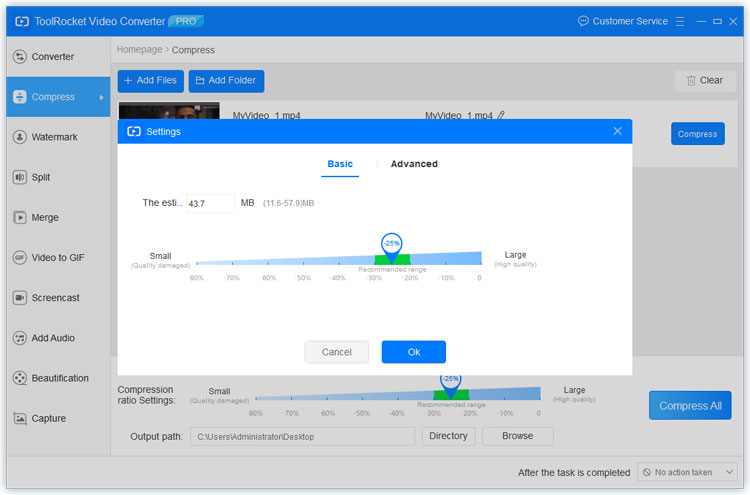Go to Homepage breadcrumb
The width and height of the screenshot is (750, 495).
tap(140, 50)
